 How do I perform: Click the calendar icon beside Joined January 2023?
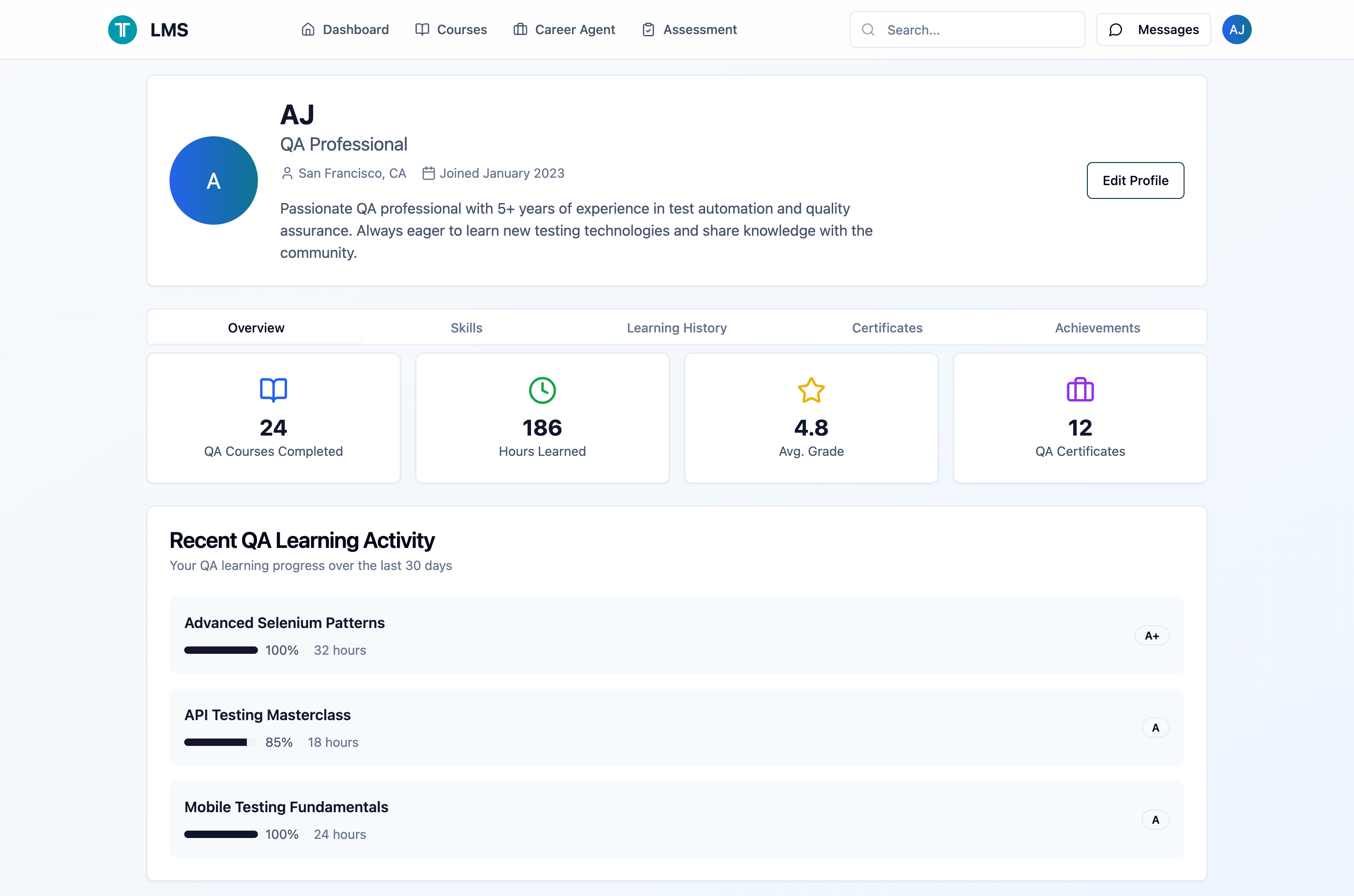point(429,173)
